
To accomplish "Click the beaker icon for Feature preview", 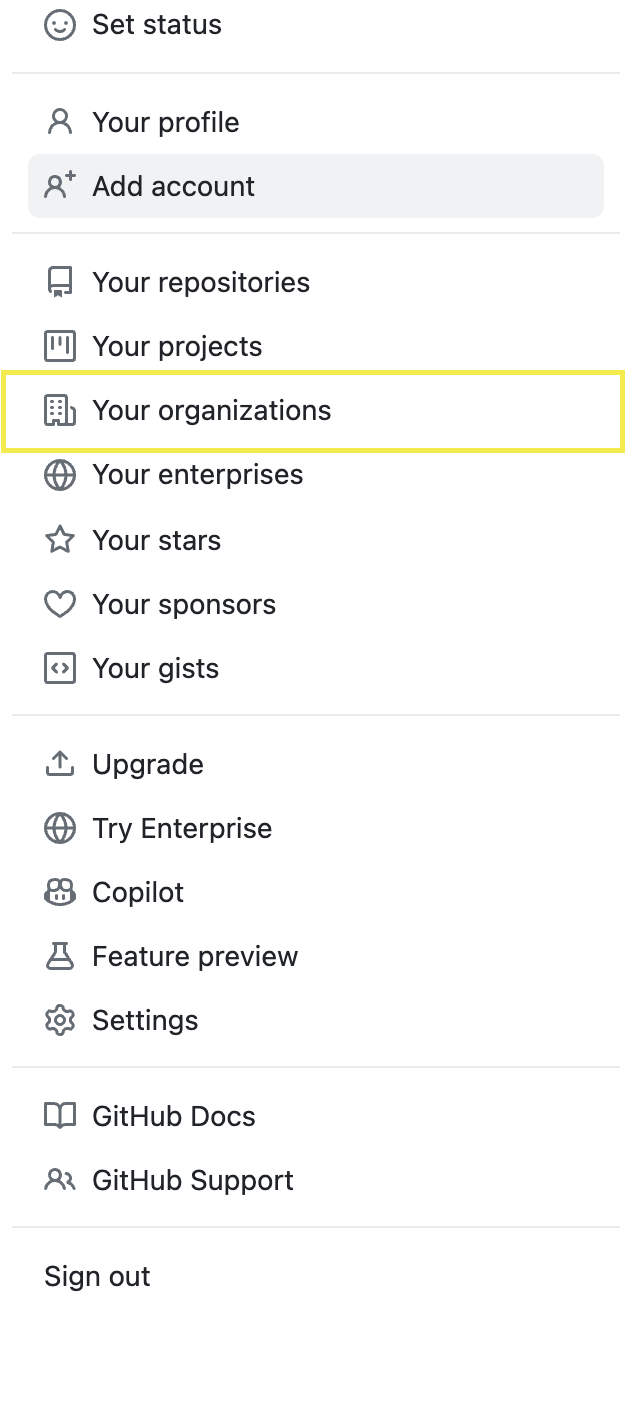I will pyautogui.click(x=60, y=956).
